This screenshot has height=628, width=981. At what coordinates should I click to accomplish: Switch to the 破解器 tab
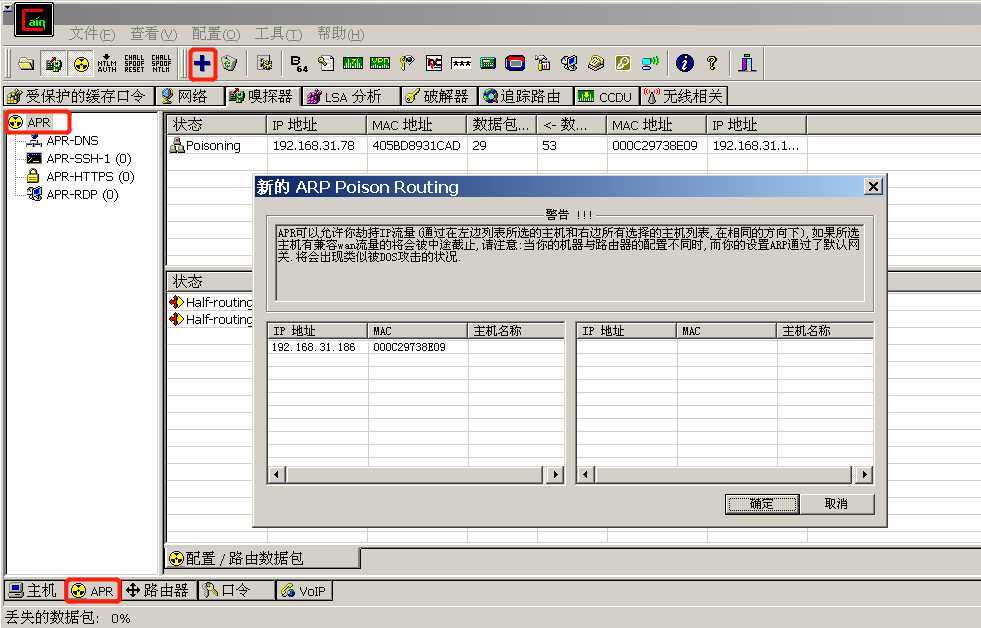tap(437, 96)
